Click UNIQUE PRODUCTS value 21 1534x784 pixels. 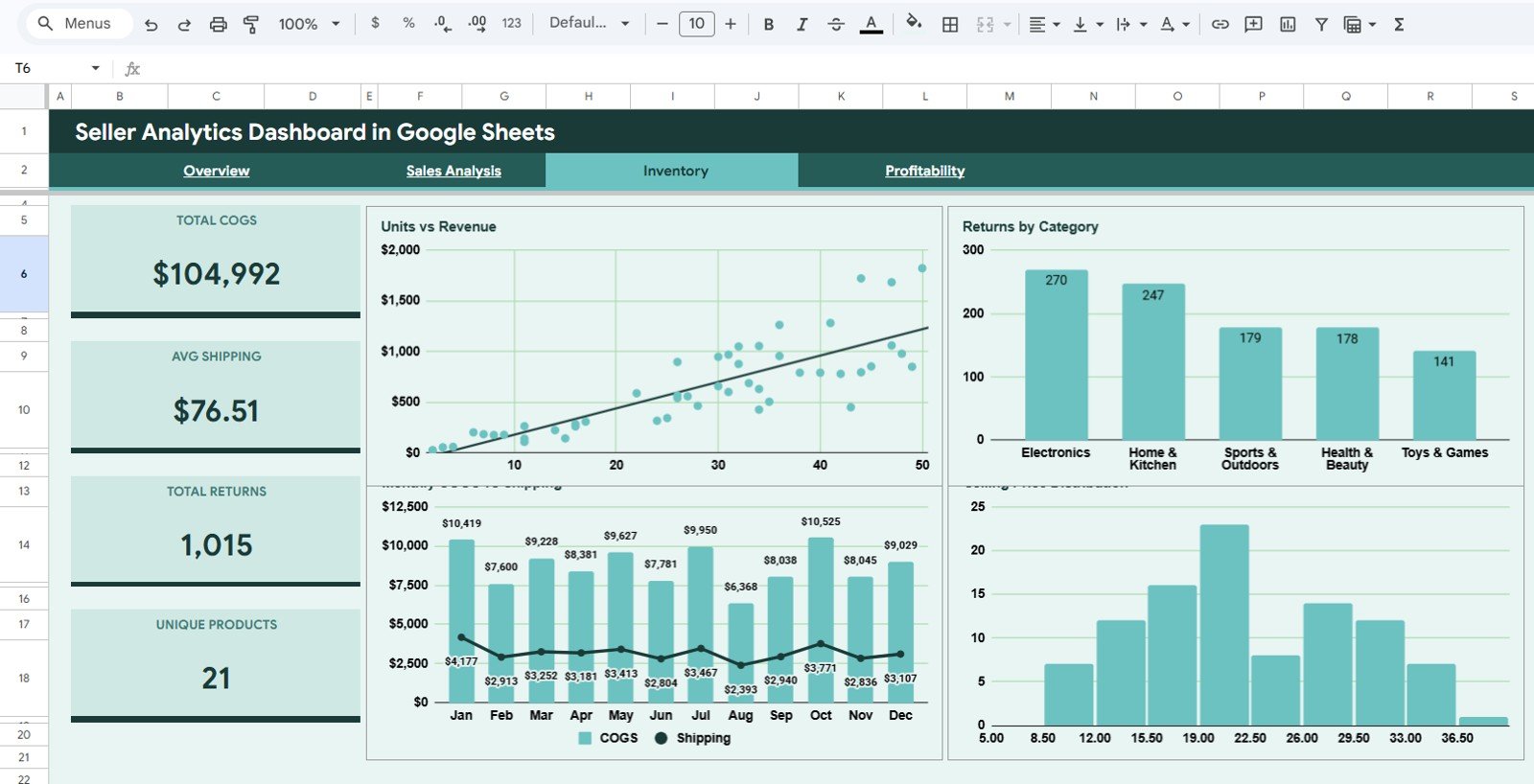click(217, 679)
